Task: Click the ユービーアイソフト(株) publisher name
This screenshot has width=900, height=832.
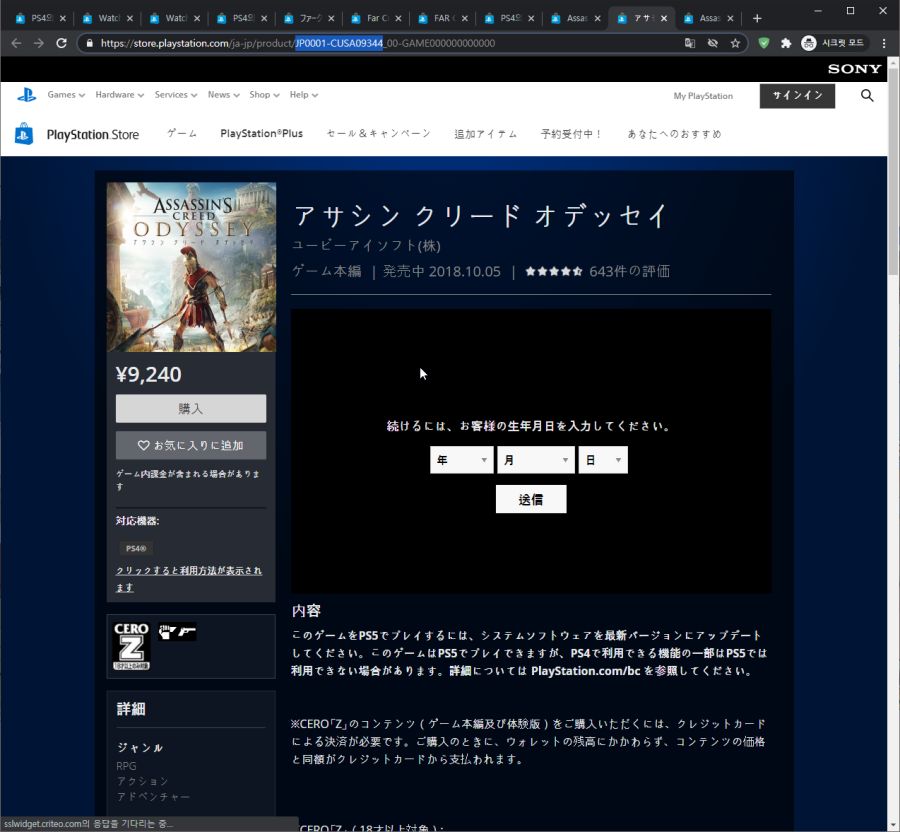Action: (x=366, y=246)
